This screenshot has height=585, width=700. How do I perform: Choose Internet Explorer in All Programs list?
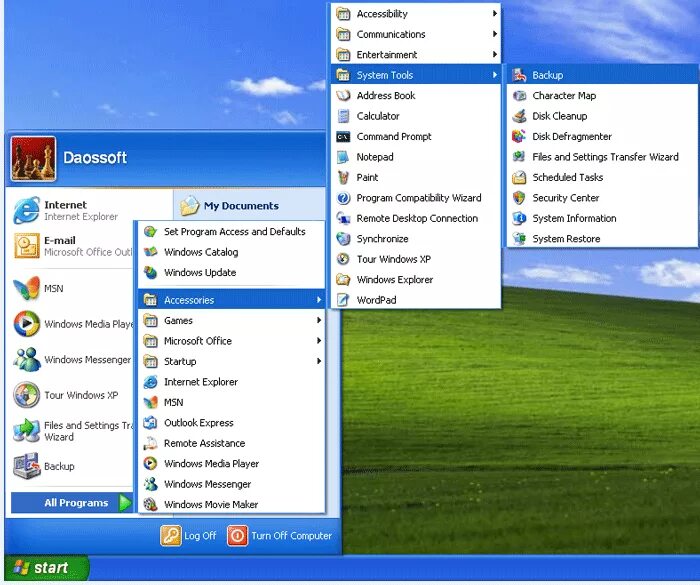pos(232,382)
